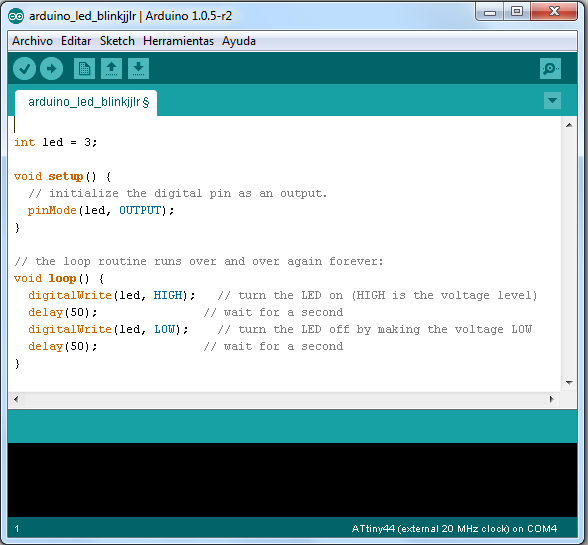Save the sketch with the down-arrow icon

(x=138, y=69)
